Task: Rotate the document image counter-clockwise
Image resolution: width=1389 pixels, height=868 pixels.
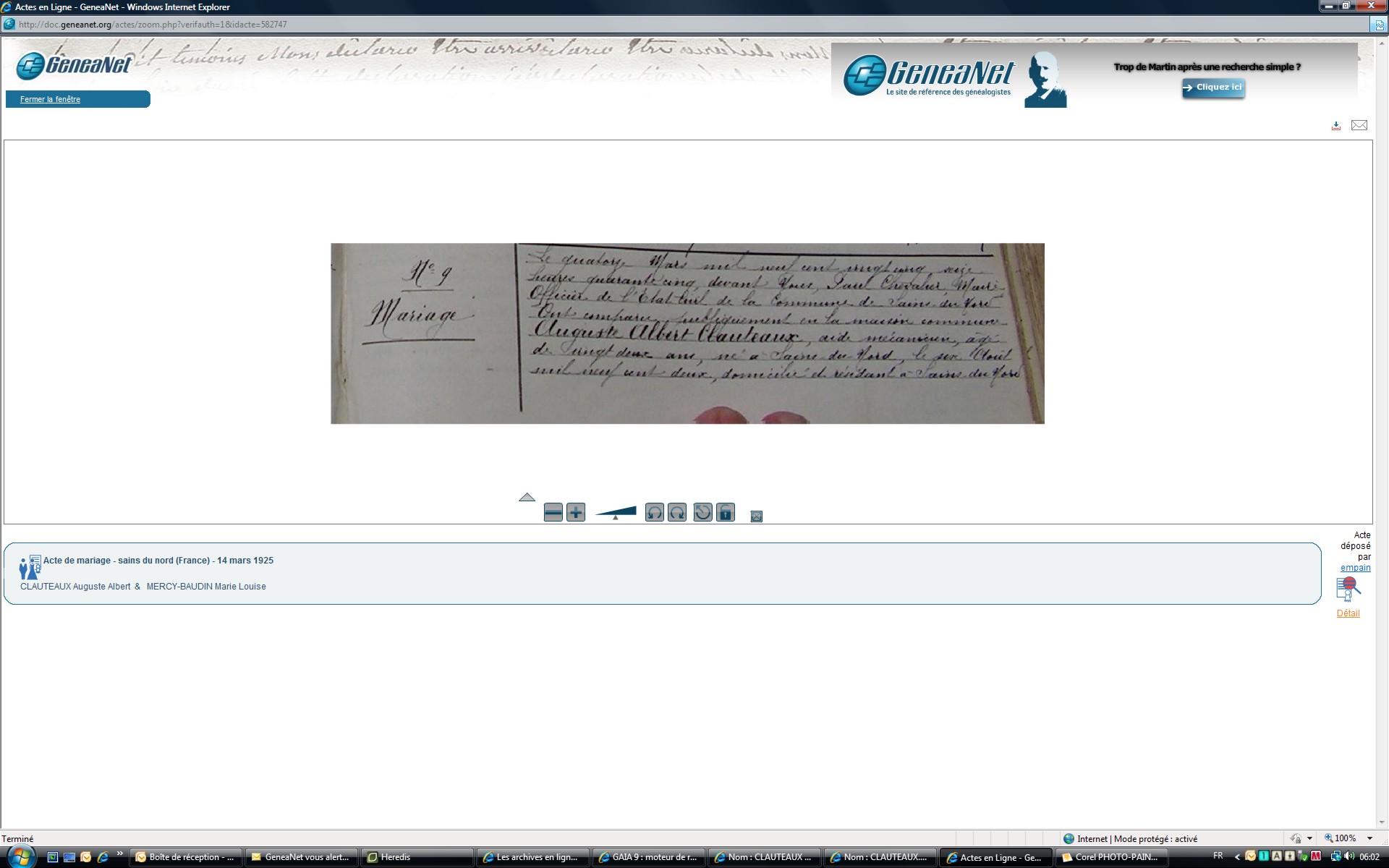Action: [x=654, y=513]
